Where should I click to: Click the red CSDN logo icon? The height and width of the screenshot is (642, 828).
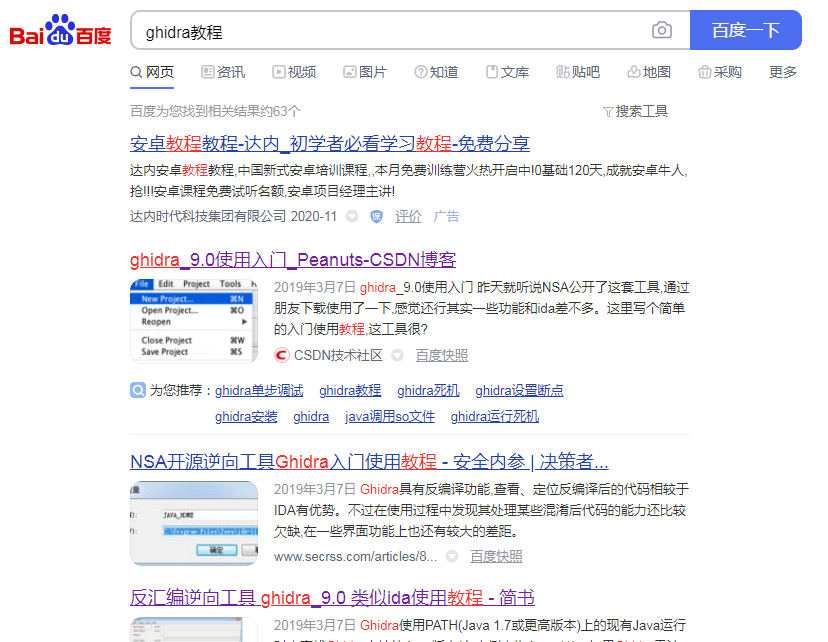point(281,355)
